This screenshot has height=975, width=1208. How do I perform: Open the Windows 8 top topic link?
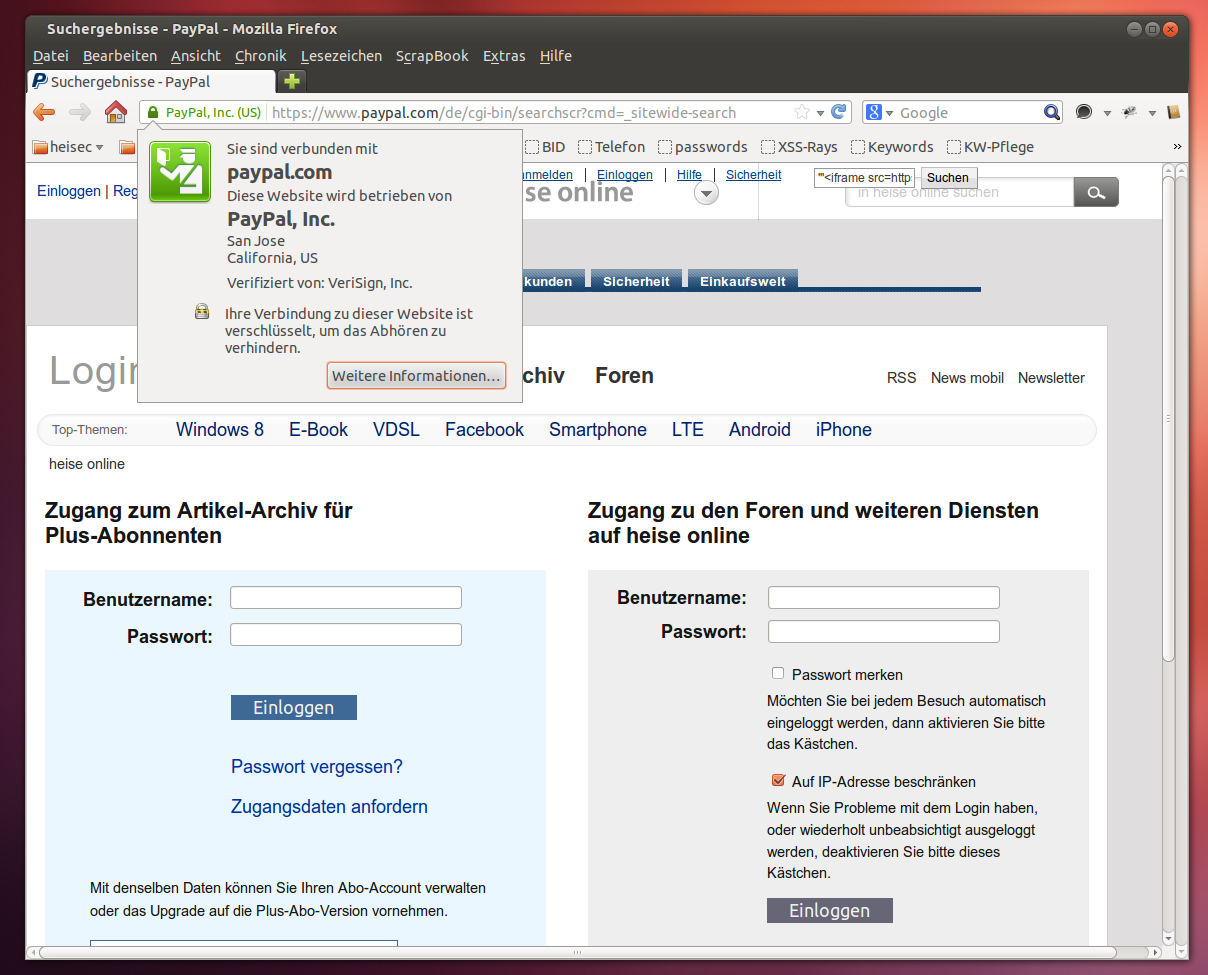(220, 430)
